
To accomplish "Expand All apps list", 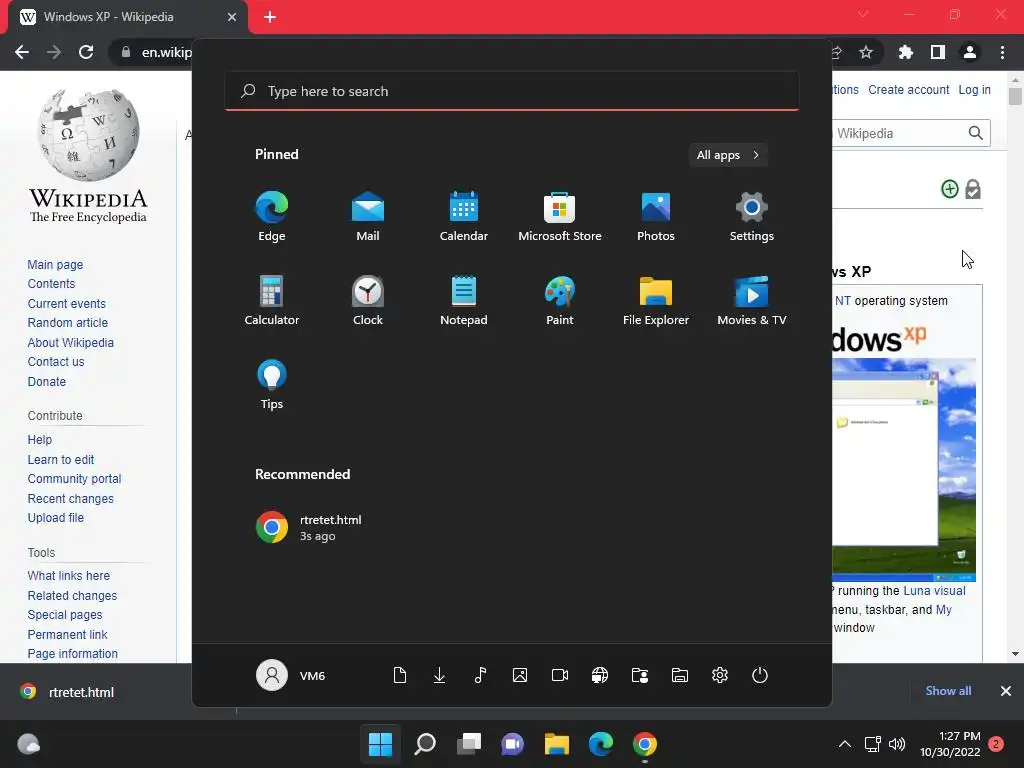I will pos(728,155).
